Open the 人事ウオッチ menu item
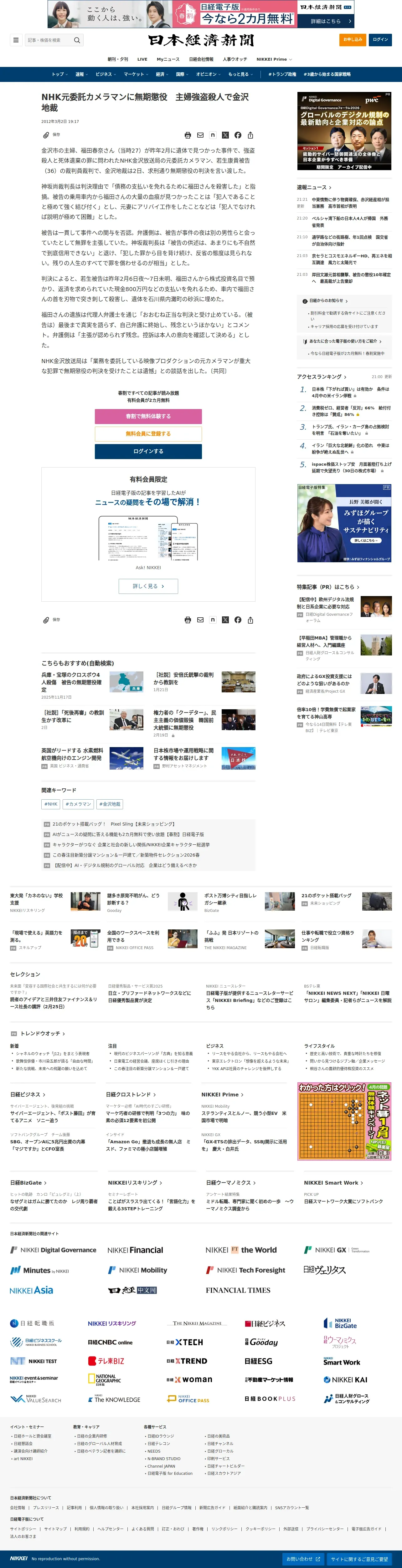This screenshot has height=1568, width=402. tap(235, 60)
